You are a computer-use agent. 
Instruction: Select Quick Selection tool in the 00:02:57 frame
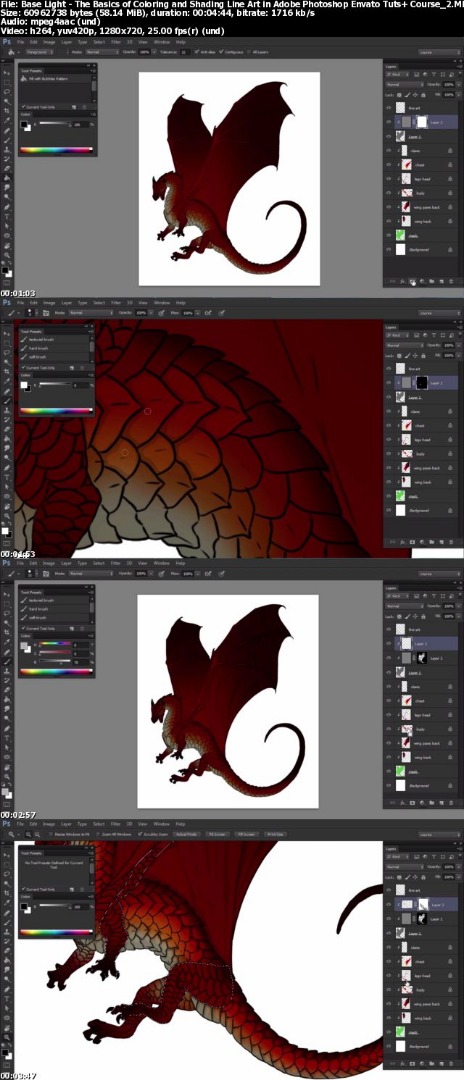tap(7, 623)
